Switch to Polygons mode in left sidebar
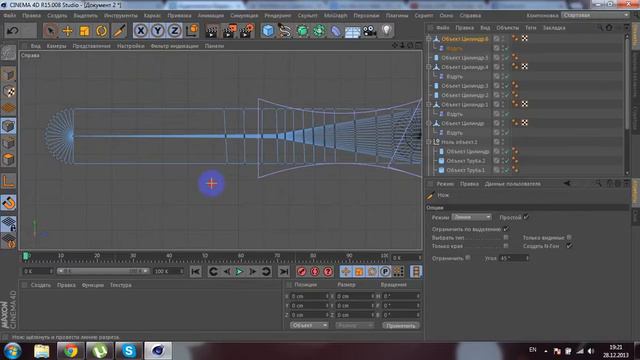 tap(9, 160)
